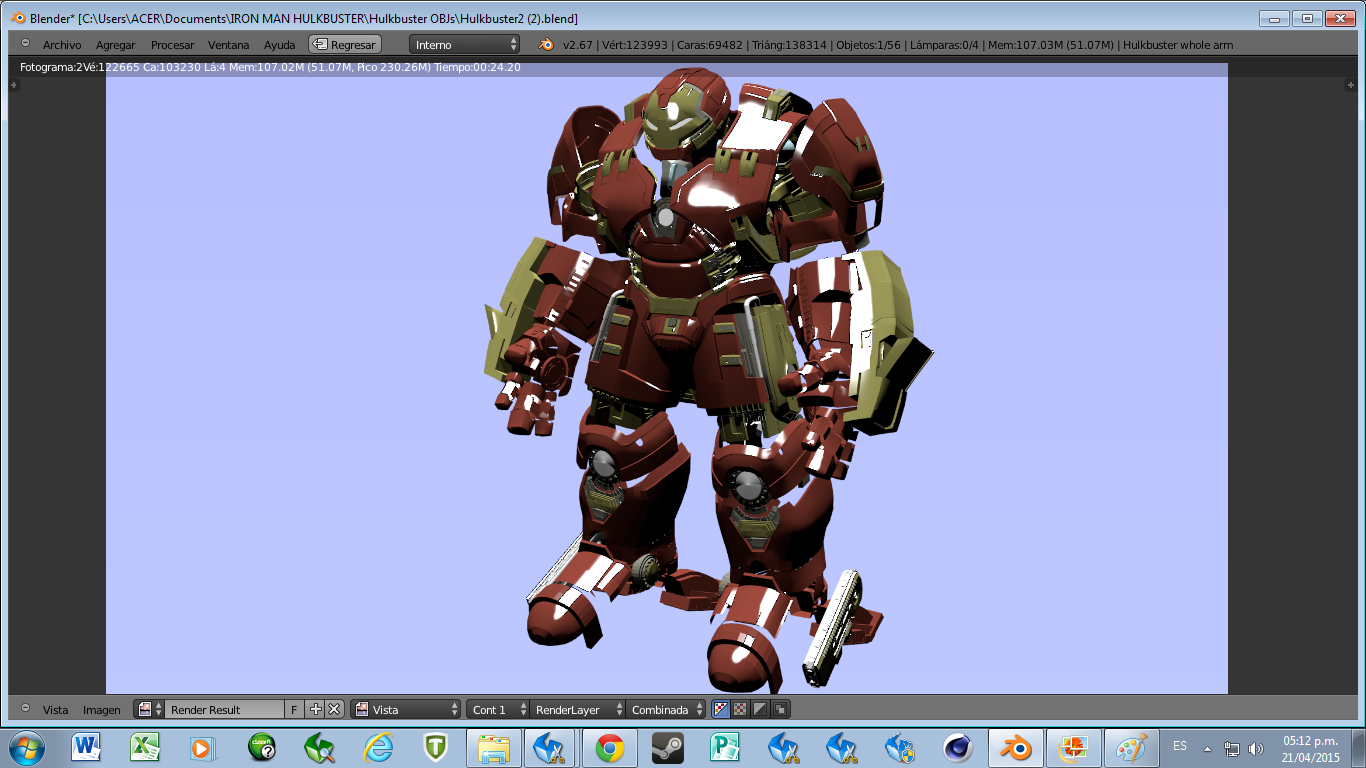This screenshot has width=1366, height=768.
Task: Open the Vista slot view dropdown
Action: tap(406, 709)
